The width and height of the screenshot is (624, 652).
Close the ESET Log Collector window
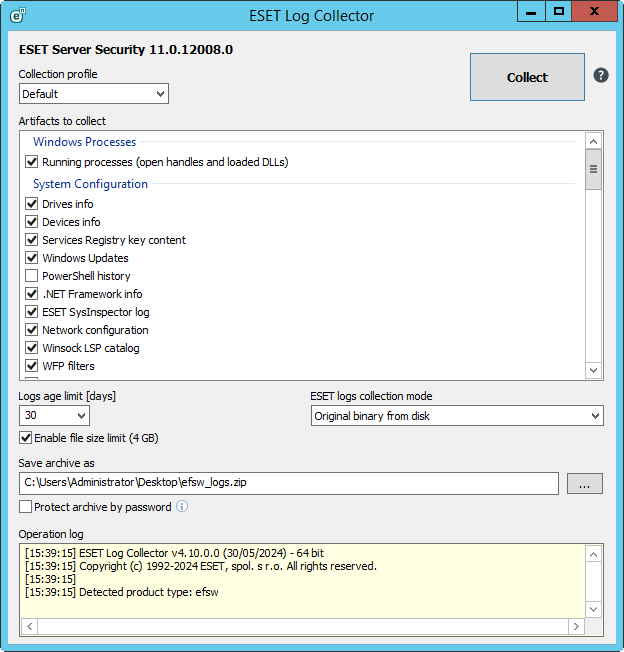pos(594,12)
